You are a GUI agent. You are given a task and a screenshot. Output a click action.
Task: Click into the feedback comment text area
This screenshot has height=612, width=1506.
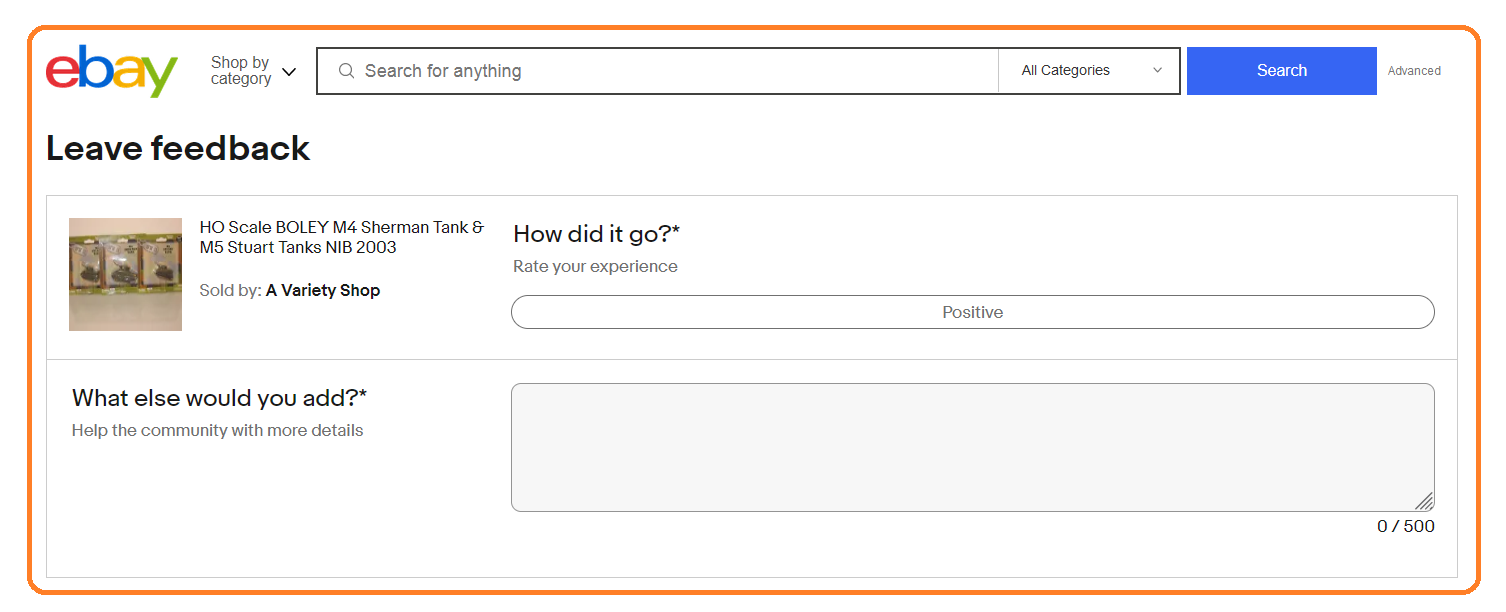(972, 447)
